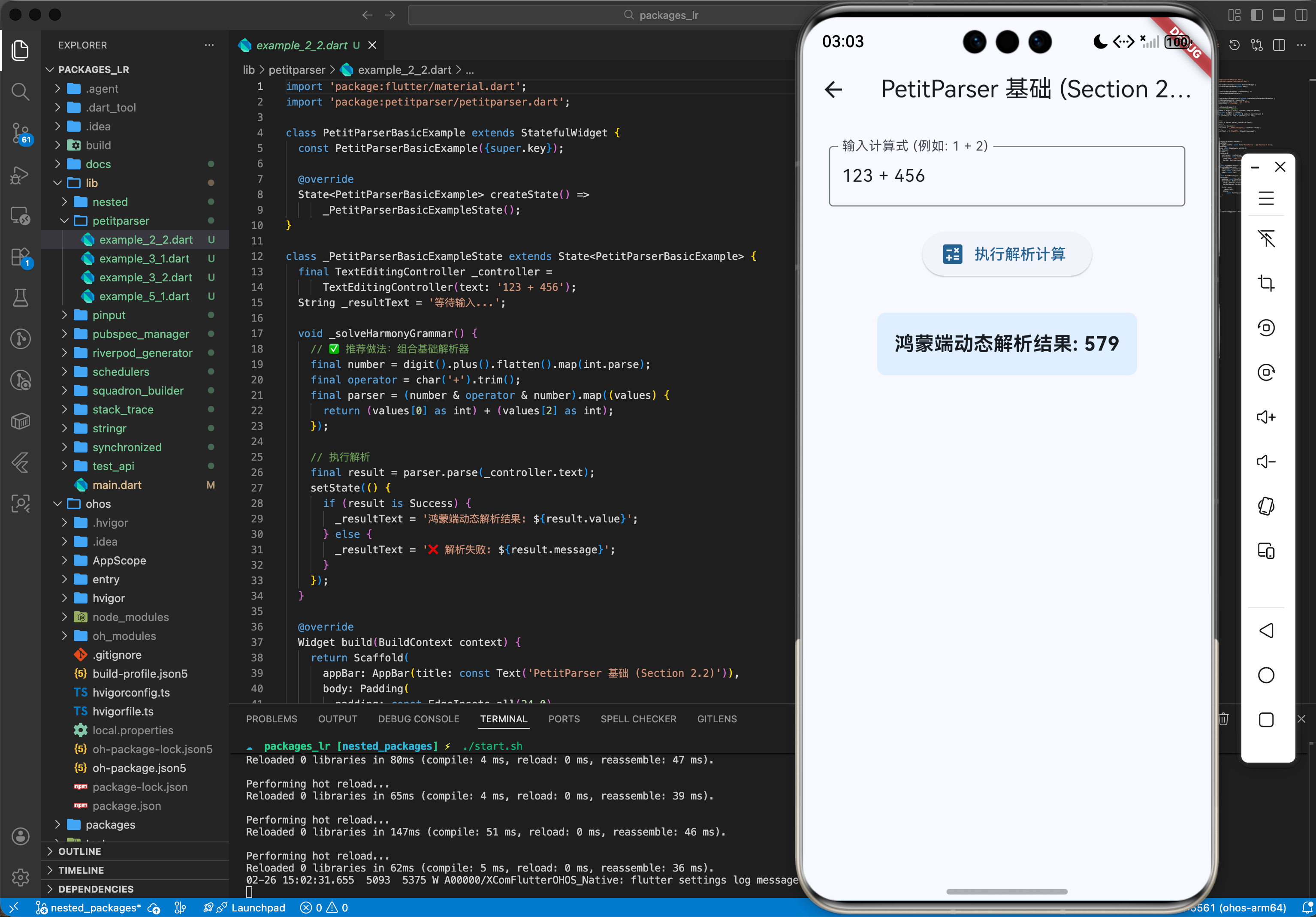Toggle bottom panel layout icon
The image size is (1316, 917).
(1279, 15)
